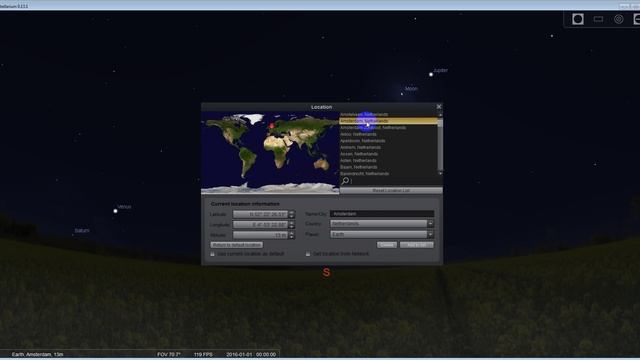Click the magnifier search icon in Location dialog
The width and height of the screenshot is (640, 360).
[345, 180]
